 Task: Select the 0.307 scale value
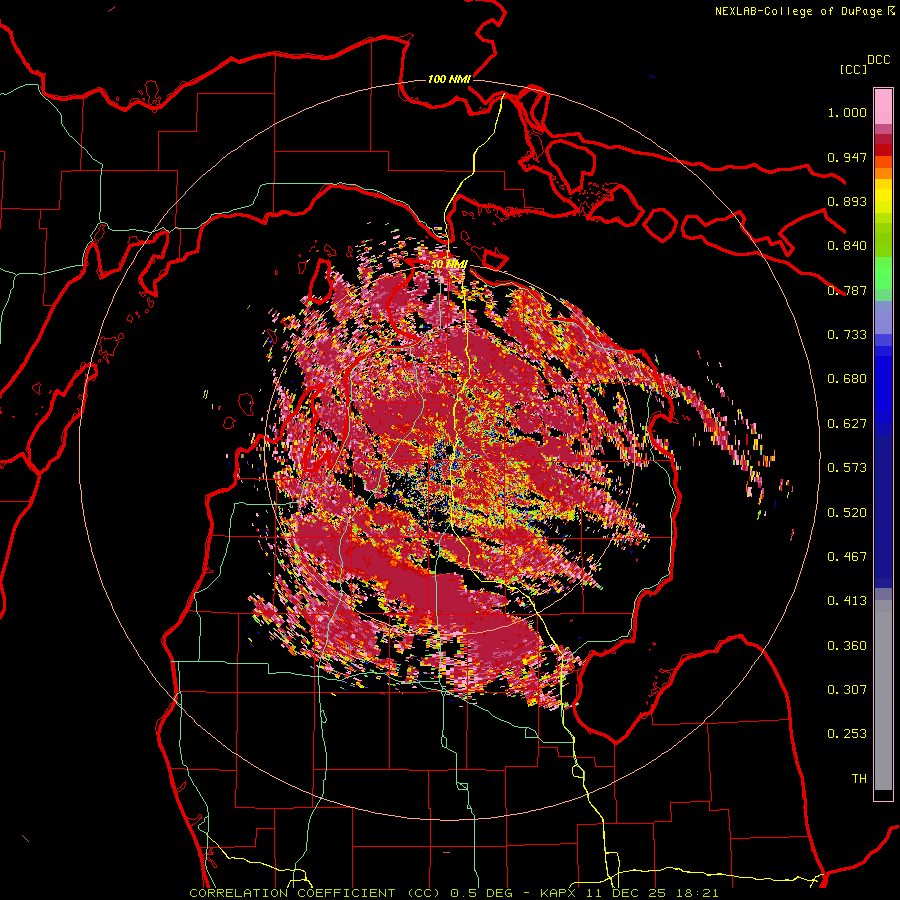click(847, 690)
